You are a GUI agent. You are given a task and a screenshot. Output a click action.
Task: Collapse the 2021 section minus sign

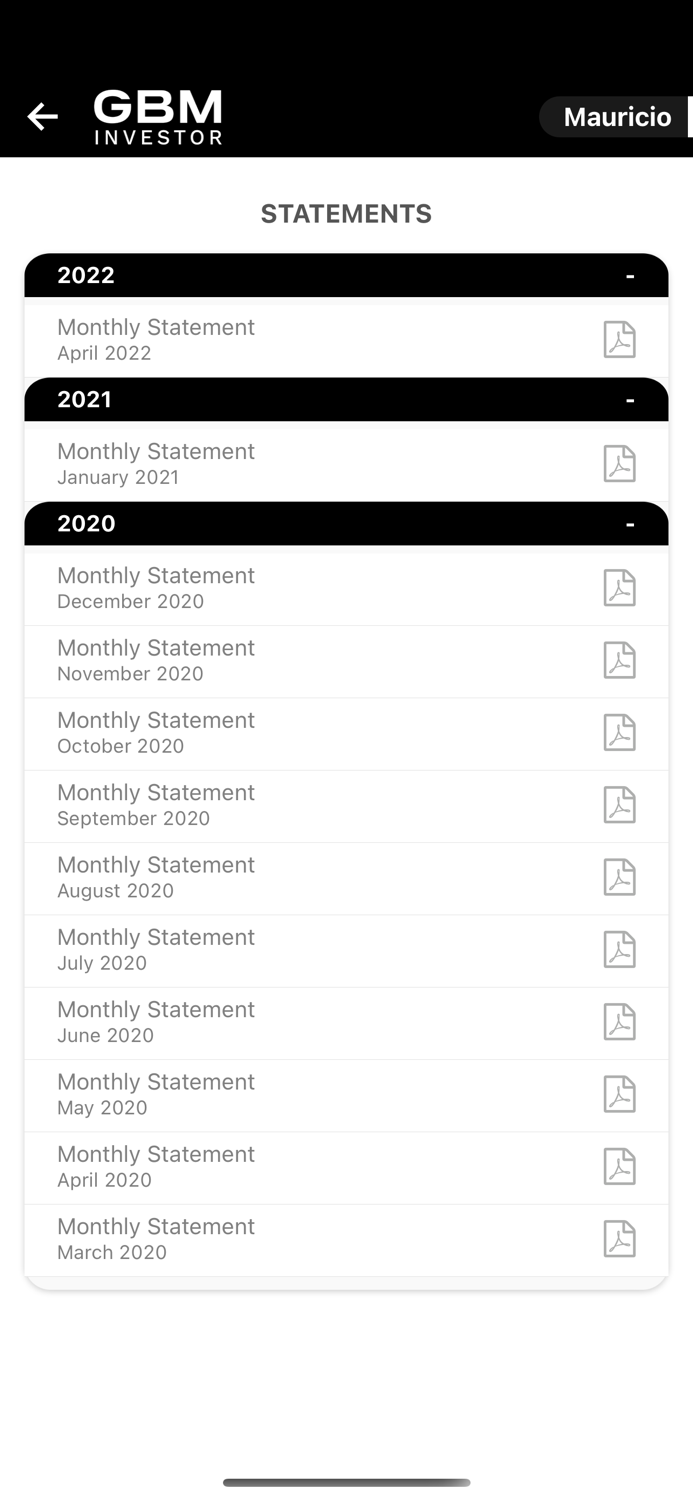pos(630,400)
